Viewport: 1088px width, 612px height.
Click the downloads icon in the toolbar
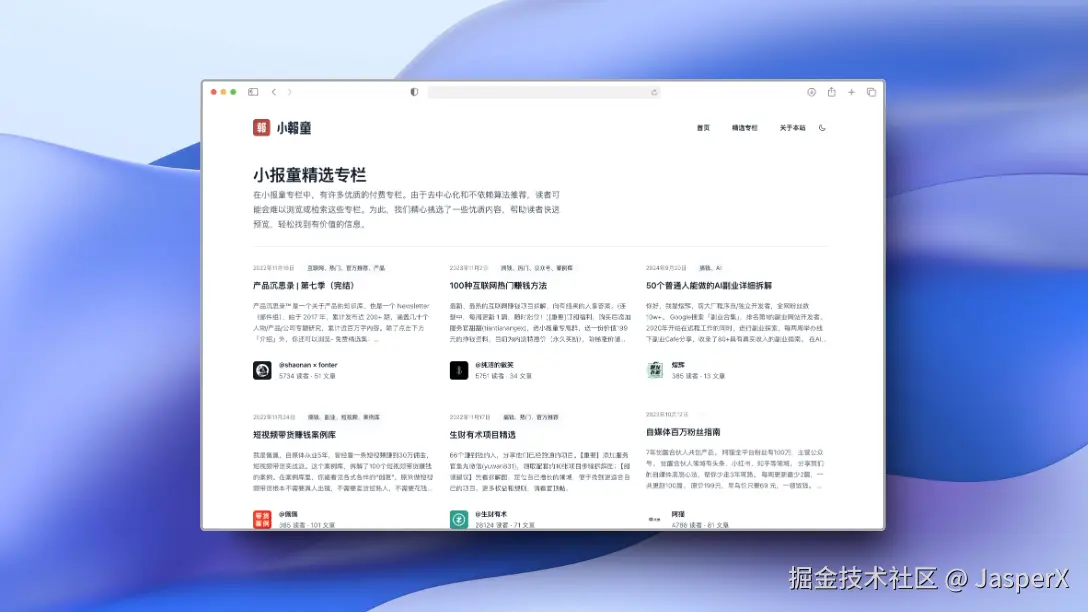pos(810,91)
